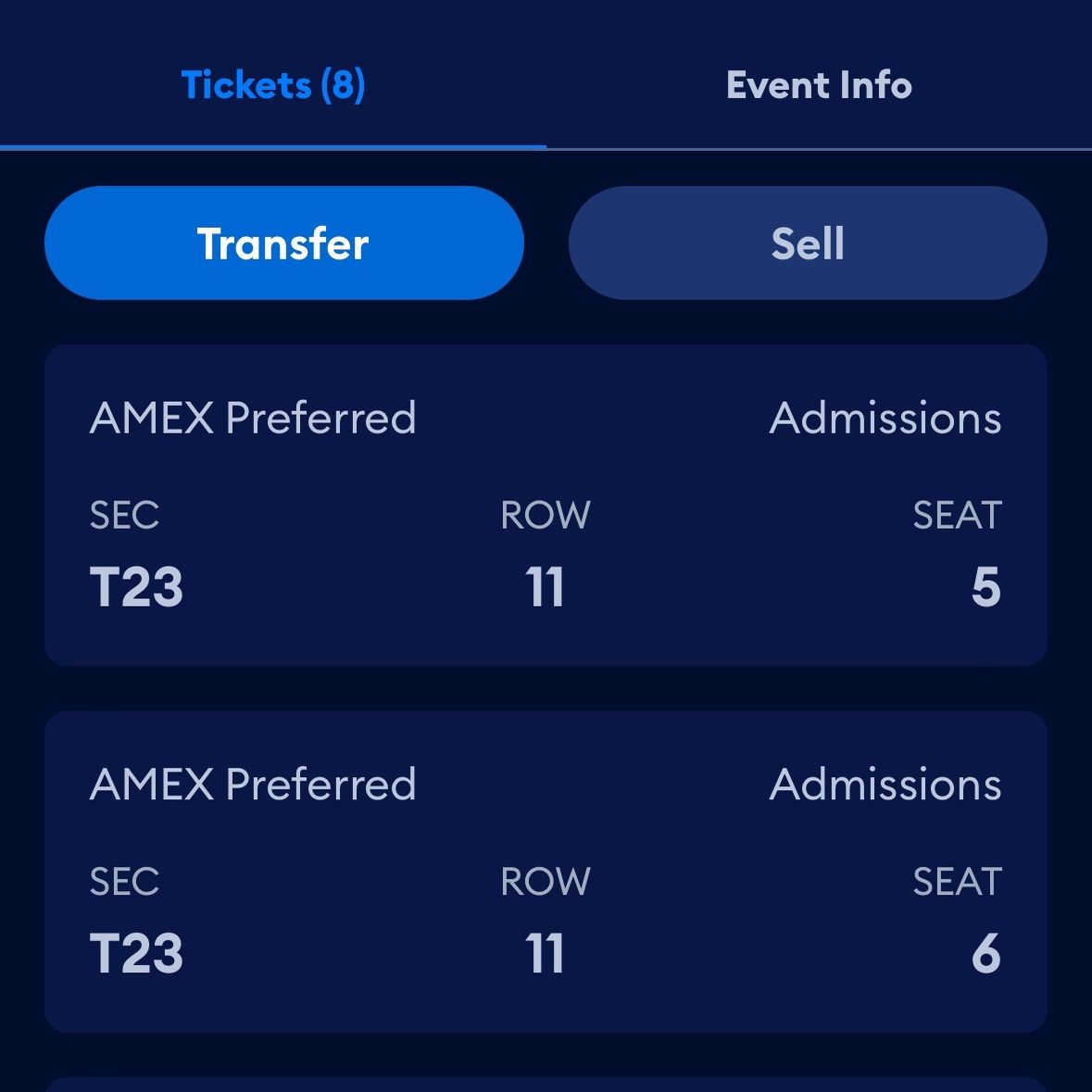Click the SEAT label on second ticket
Screen dimensions: 1092x1092
(958, 882)
